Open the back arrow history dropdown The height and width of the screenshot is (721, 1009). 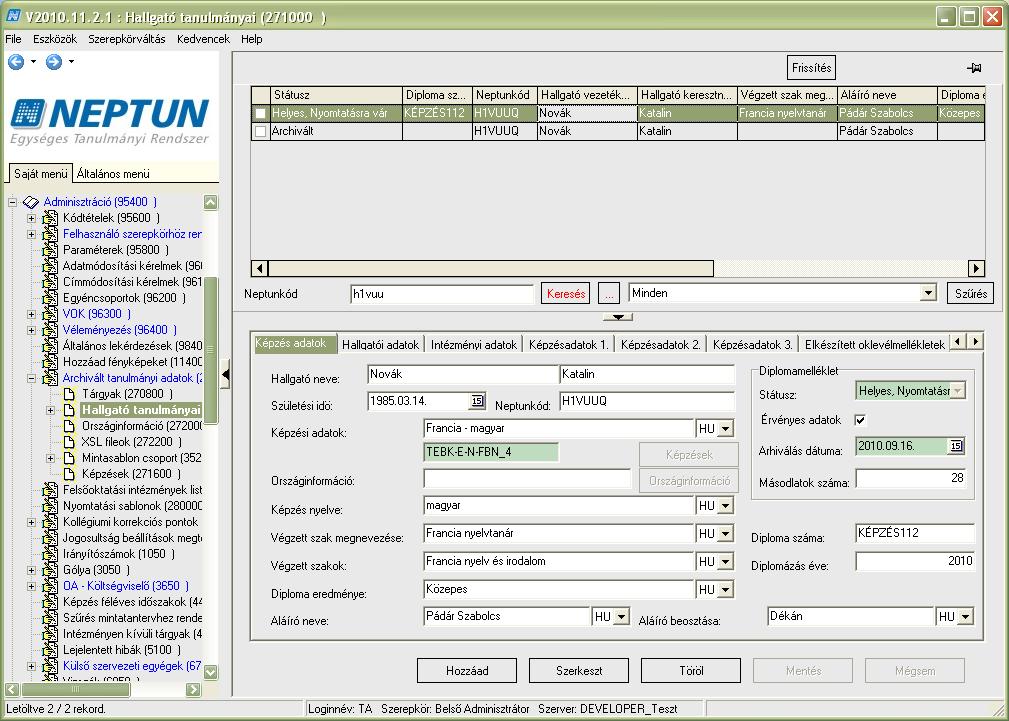point(33,62)
